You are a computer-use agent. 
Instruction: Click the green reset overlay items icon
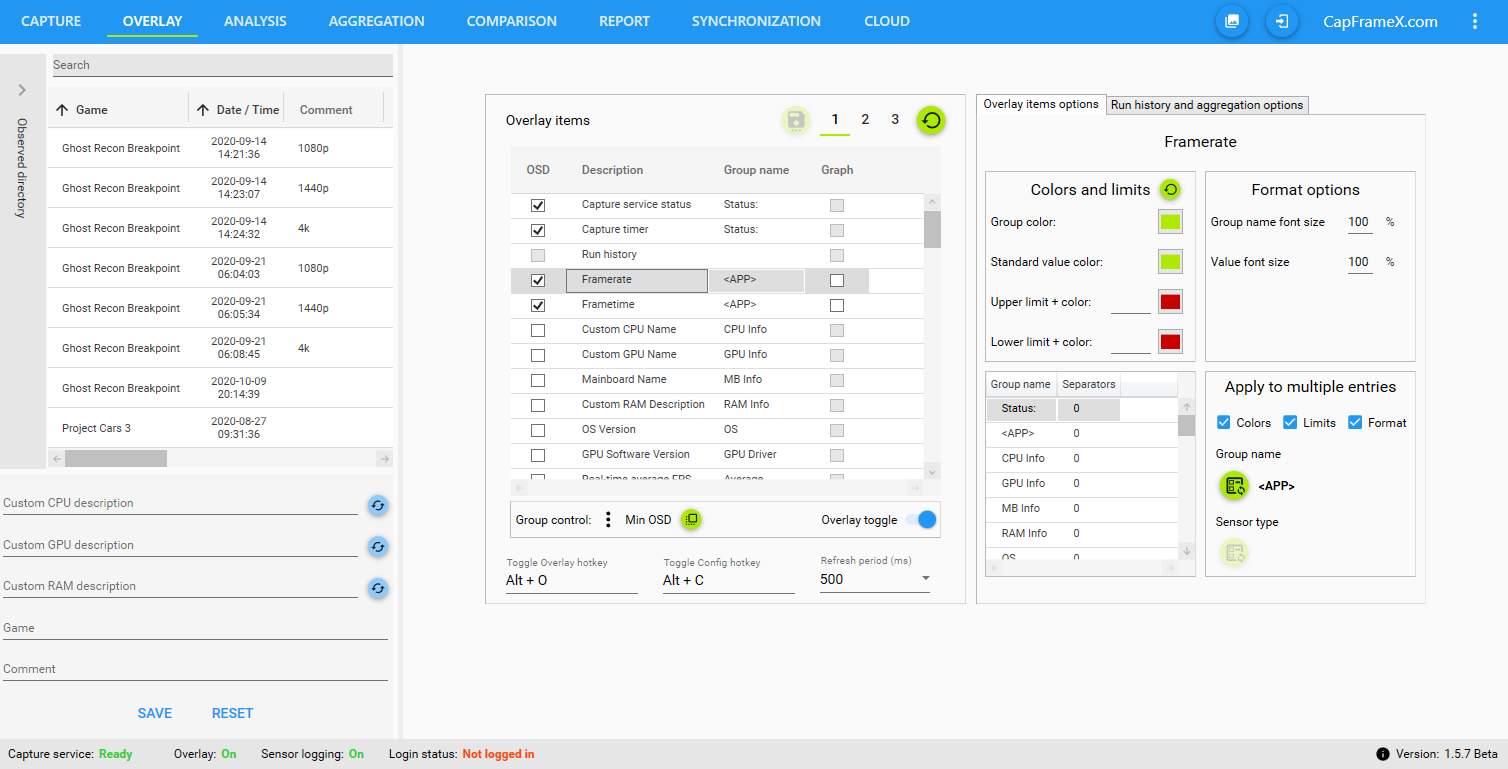coord(931,121)
